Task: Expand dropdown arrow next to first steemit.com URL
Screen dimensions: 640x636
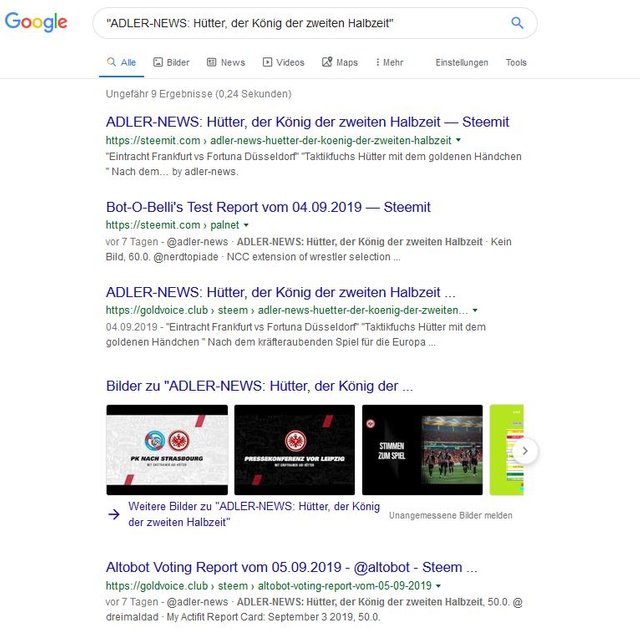Action: click(x=458, y=140)
